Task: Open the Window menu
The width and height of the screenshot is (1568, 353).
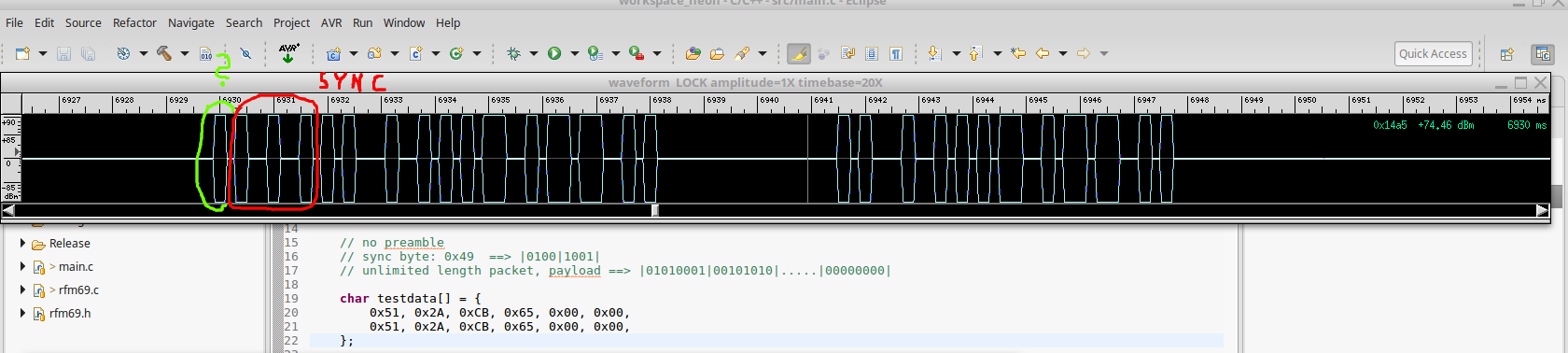Action: (x=404, y=22)
